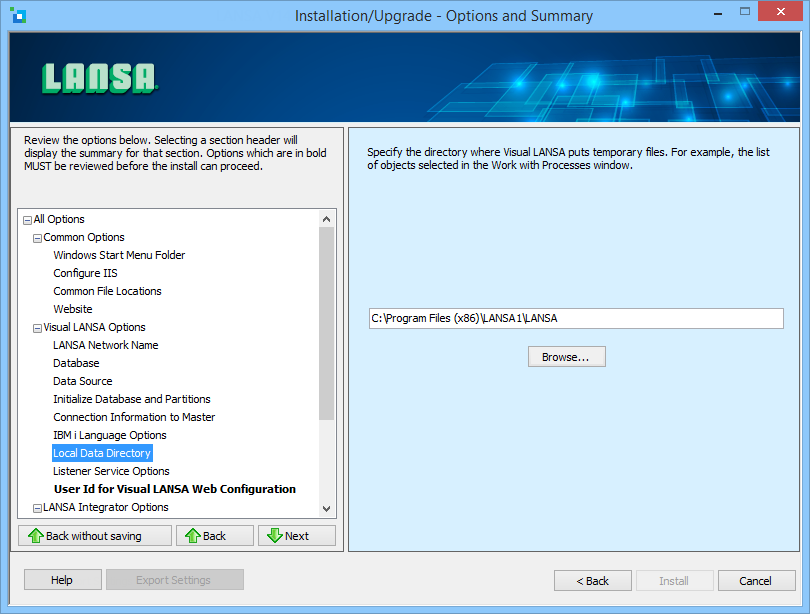Click the options tree scrollbar thumb
This screenshot has height=614, width=810.
click(x=326, y=323)
